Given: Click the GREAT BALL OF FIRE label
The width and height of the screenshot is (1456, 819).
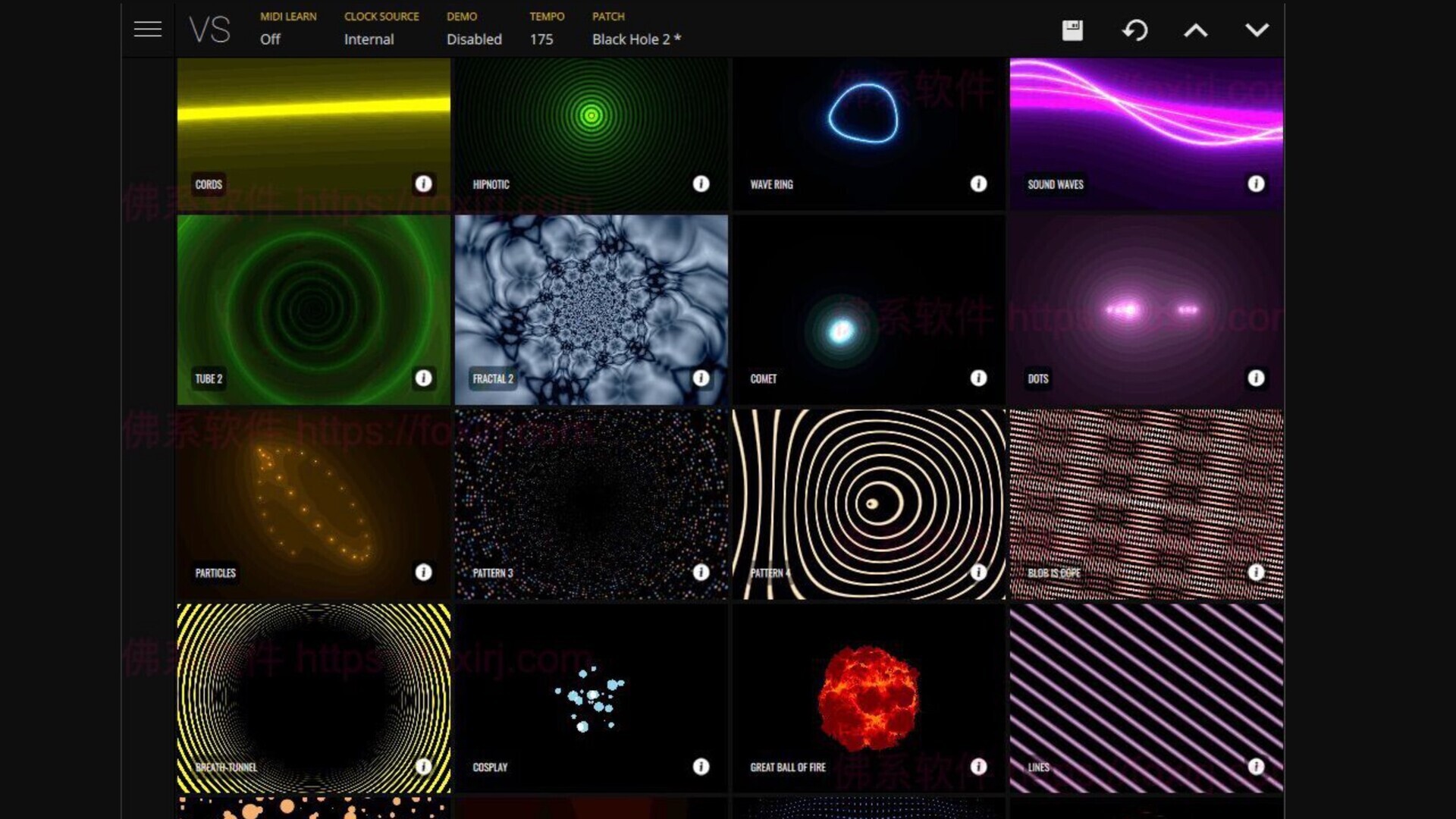Looking at the screenshot, I should [x=788, y=767].
